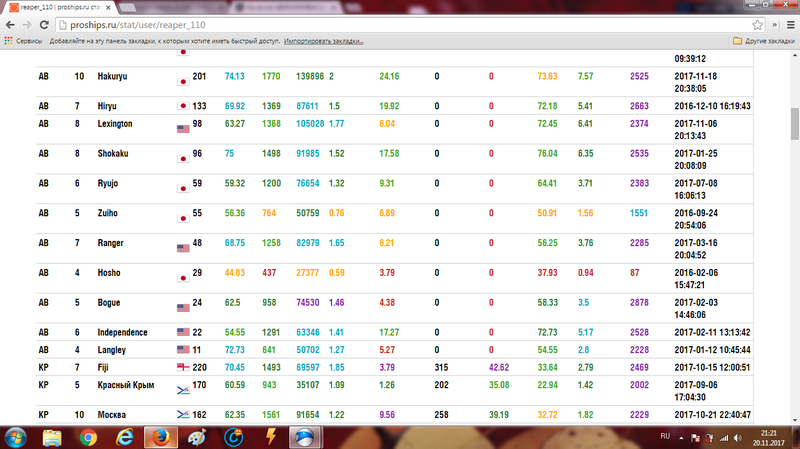Click the Chrome icon in taskbar
Viewport: 800px width, 449px height.
point(88,436)
